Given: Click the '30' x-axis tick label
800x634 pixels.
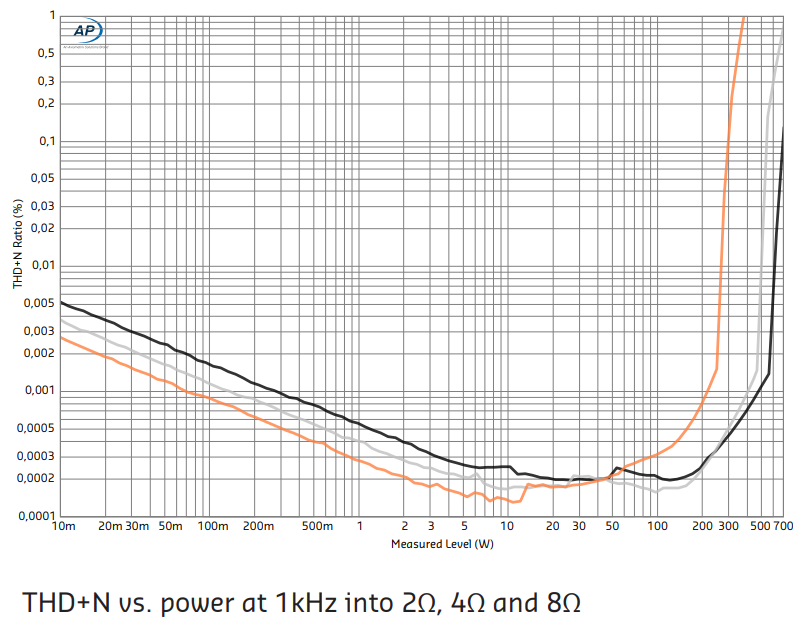Looking at the screenshot, I should (x=579, y=526).
